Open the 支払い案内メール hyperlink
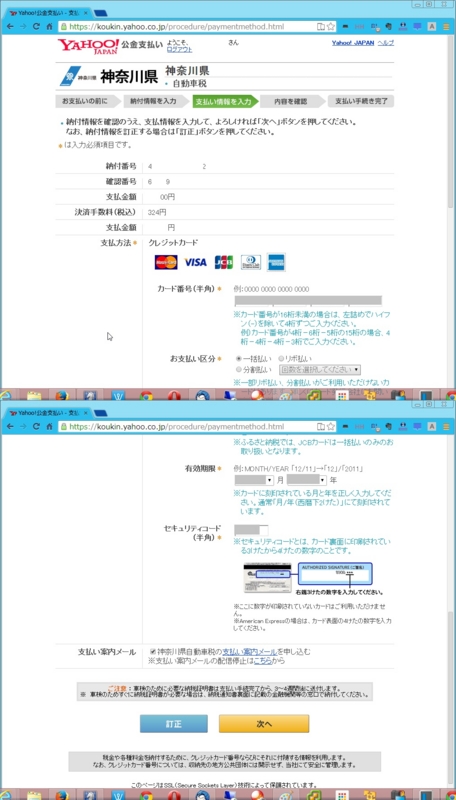456x800 pixels. point(250,652)
